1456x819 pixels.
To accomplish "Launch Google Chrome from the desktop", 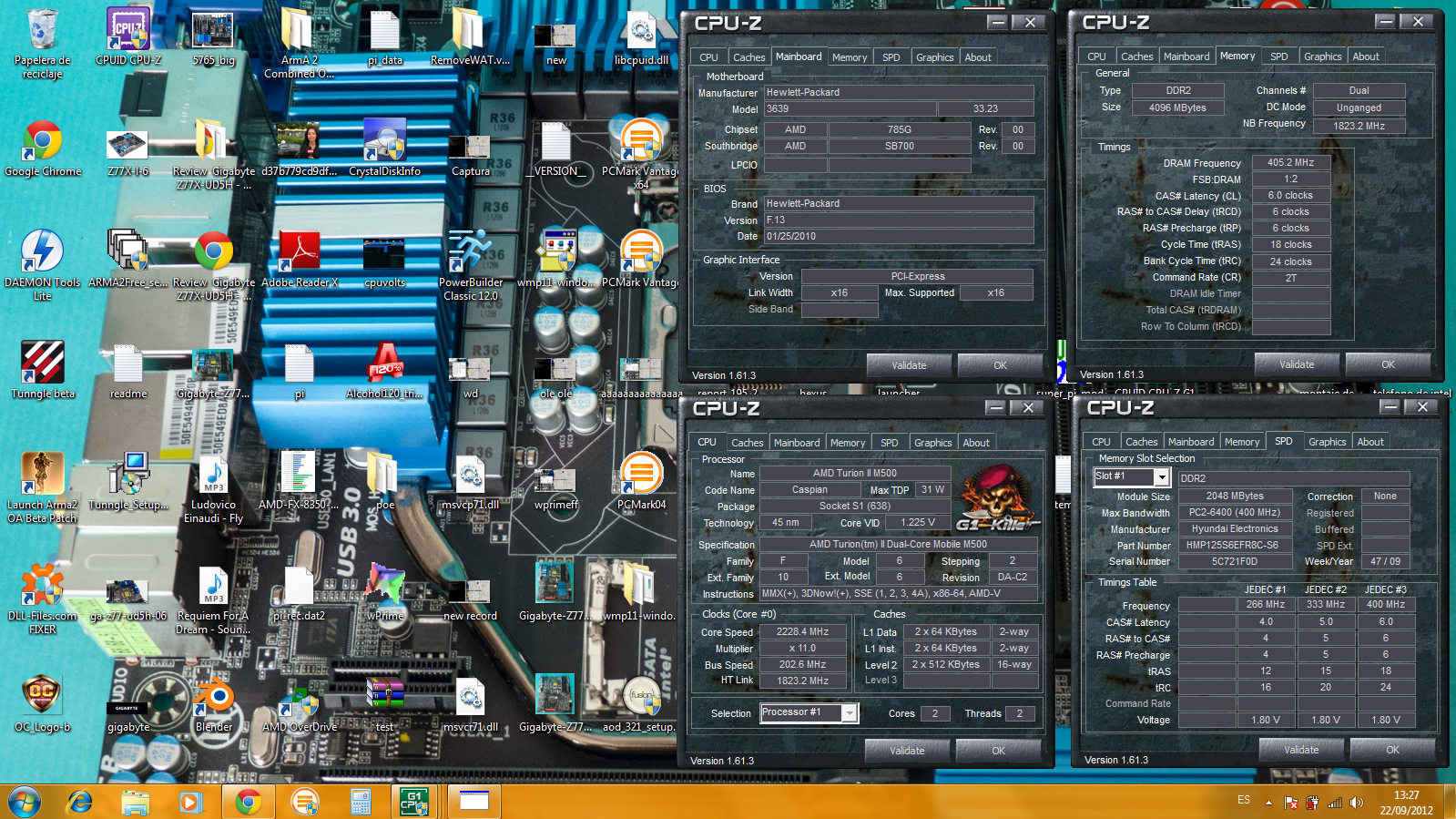I will click(x=43, y=148).
